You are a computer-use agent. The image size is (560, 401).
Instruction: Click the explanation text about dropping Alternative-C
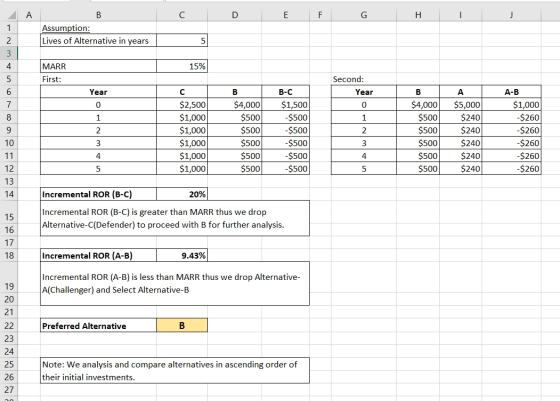(x=175, y=218)
